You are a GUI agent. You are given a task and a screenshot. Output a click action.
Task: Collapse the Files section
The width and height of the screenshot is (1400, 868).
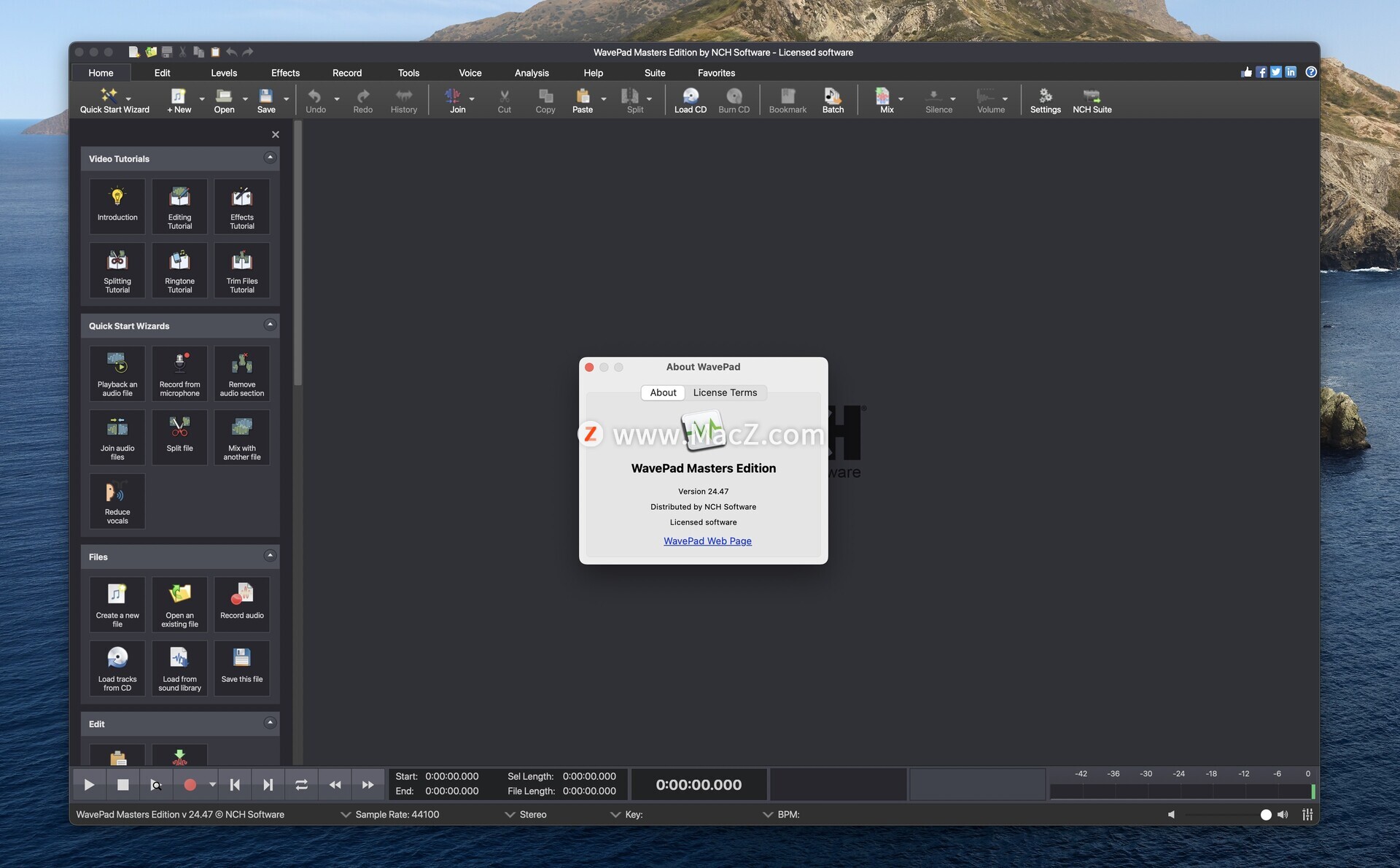tap(270, 556)
